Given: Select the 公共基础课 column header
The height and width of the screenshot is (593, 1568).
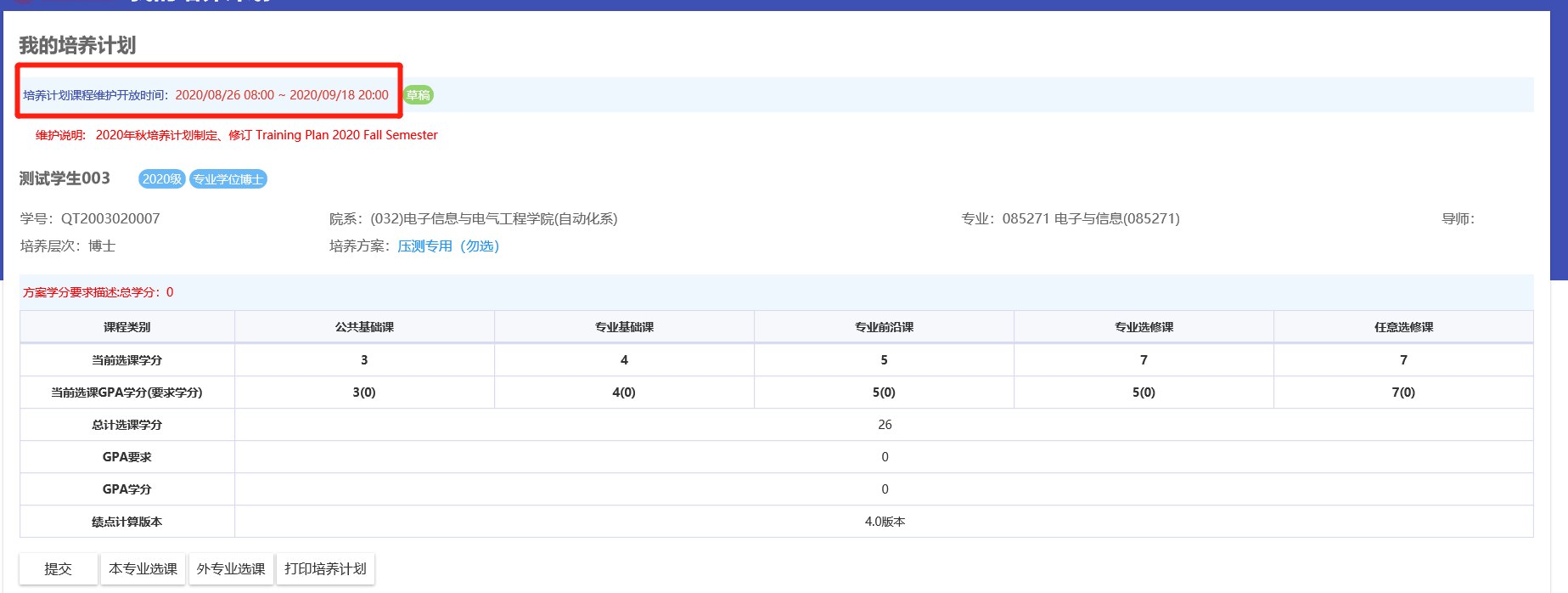Looking at the screenshot, I should 364,327.
